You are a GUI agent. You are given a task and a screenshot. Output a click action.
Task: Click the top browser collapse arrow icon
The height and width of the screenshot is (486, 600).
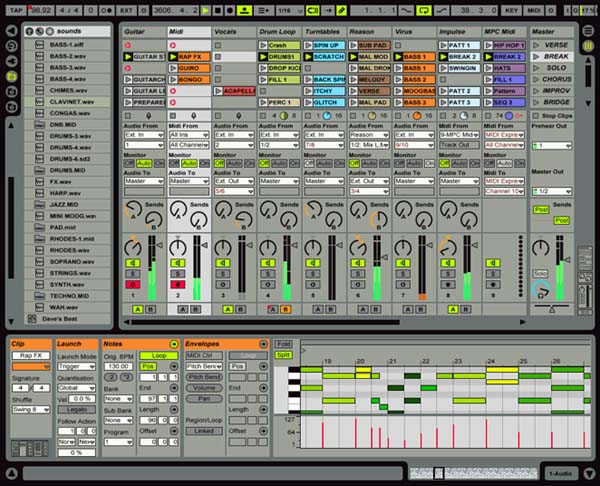12,31
